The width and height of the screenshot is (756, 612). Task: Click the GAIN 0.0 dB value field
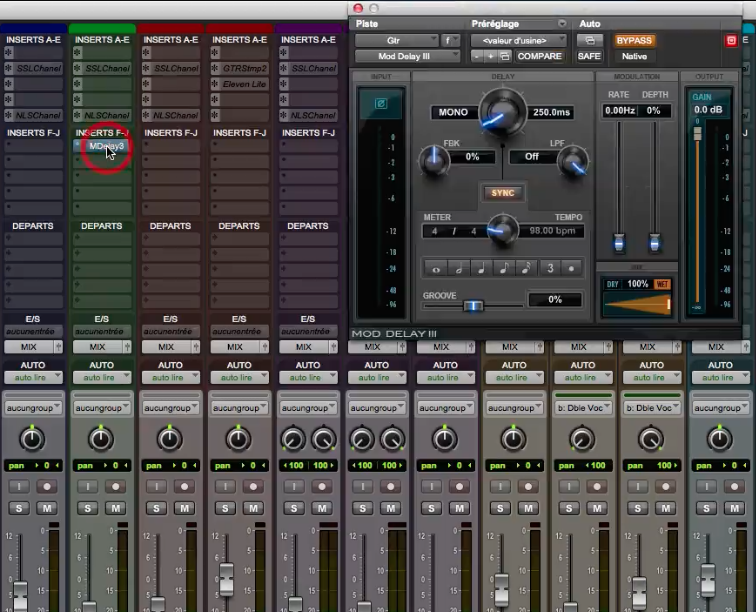pos(708,110)
